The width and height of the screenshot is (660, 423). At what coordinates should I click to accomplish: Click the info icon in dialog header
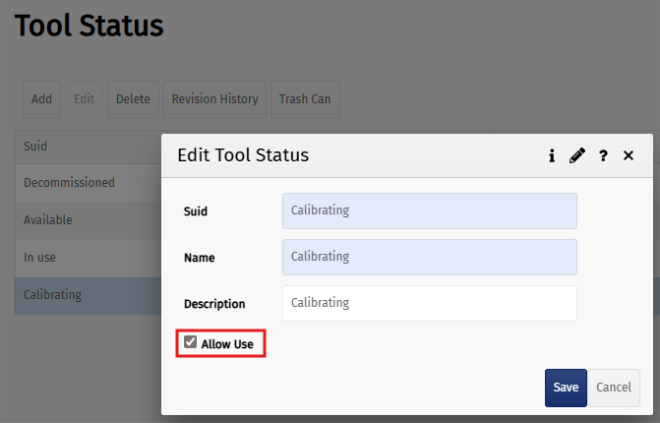click(x=551, y=156)
